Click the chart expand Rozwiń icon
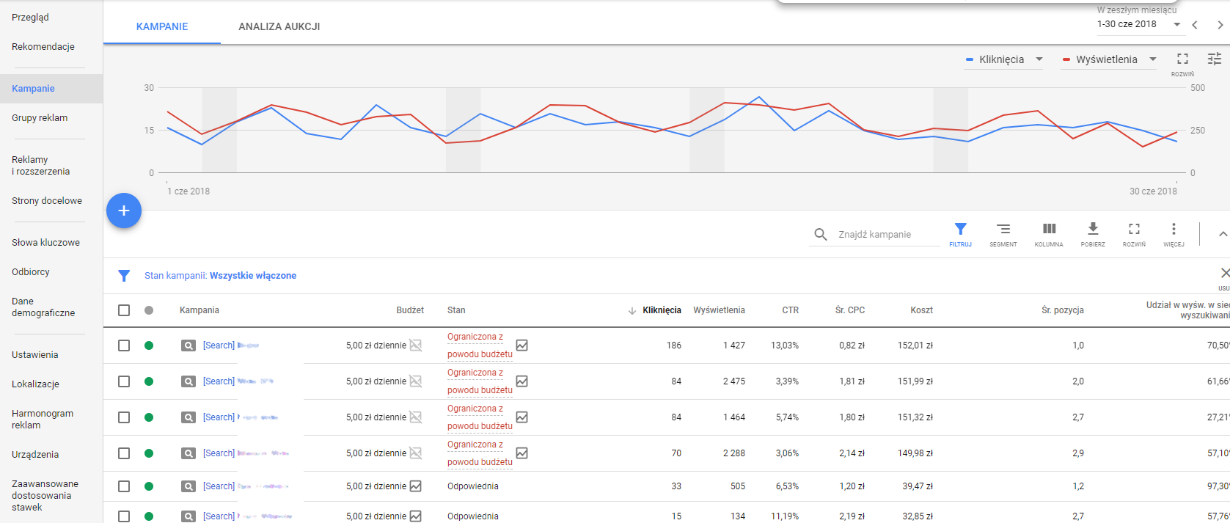Image resolution: width=1230 pixels, height=523 pixels. pyautogui.click(x=1182, y=60)
